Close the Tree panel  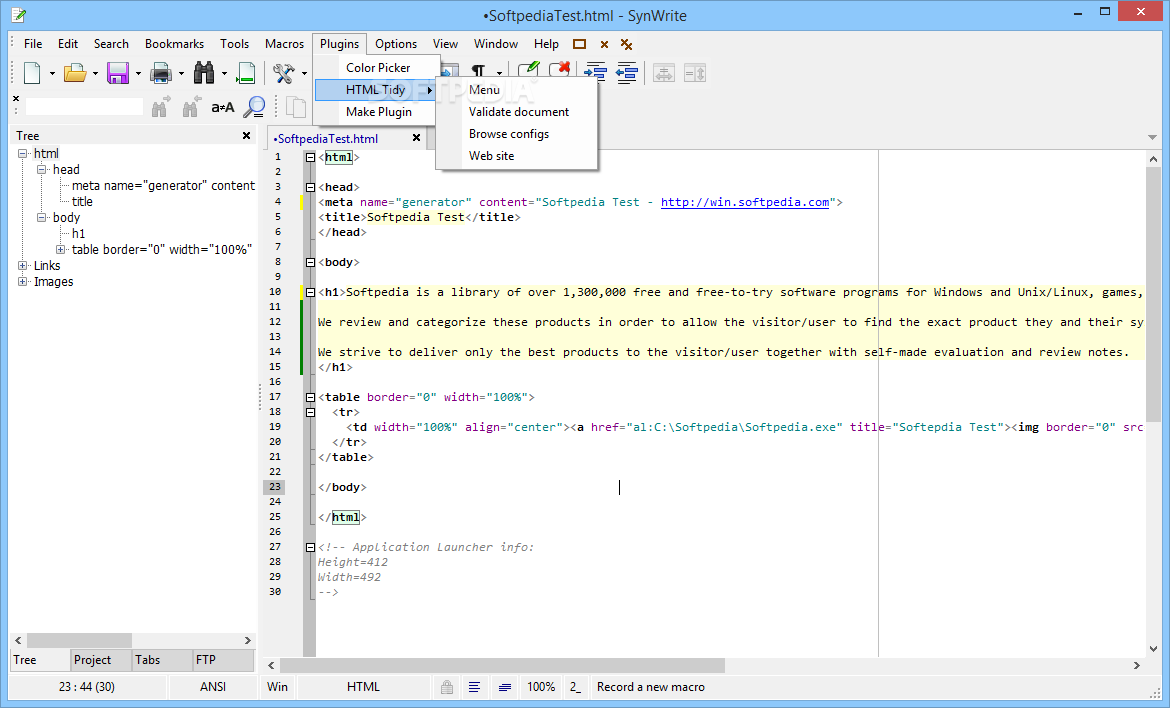[246, 135]
